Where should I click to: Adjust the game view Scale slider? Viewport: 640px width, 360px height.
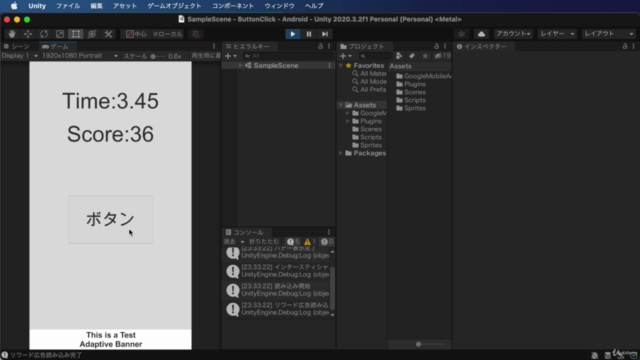[x=158, y=56]
